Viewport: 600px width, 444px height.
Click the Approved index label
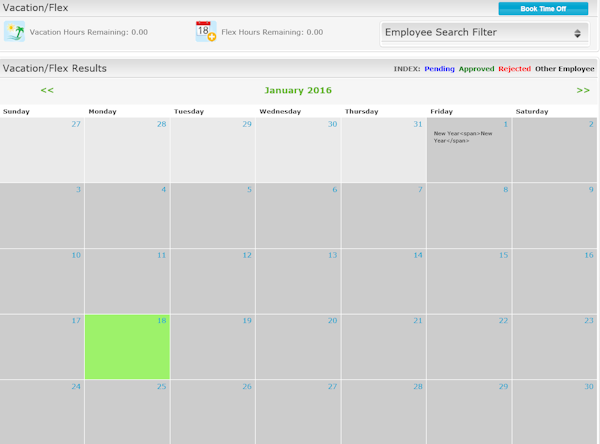476,69
